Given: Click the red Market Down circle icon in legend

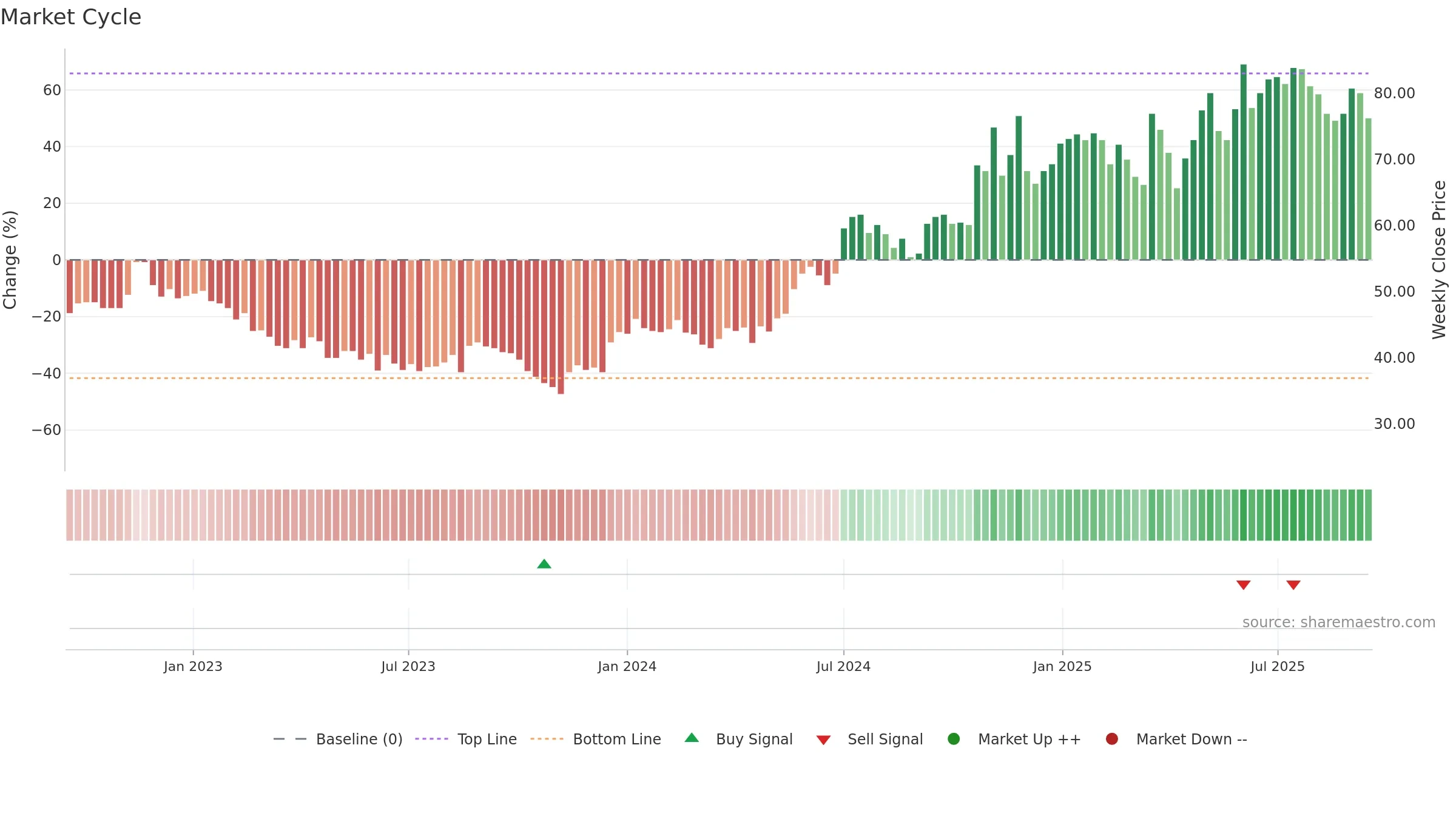Looking at the screenshot, I should point(1112,739).
